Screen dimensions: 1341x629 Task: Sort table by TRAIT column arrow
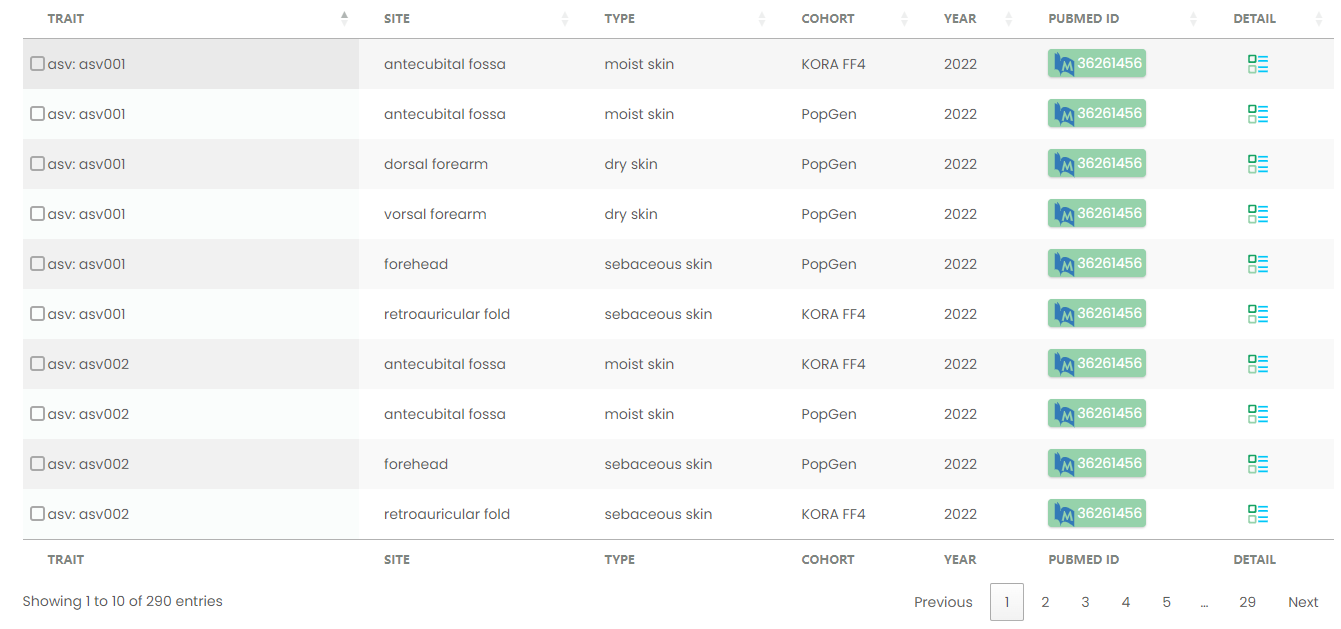pyautogui.click(x=344, y=18)
